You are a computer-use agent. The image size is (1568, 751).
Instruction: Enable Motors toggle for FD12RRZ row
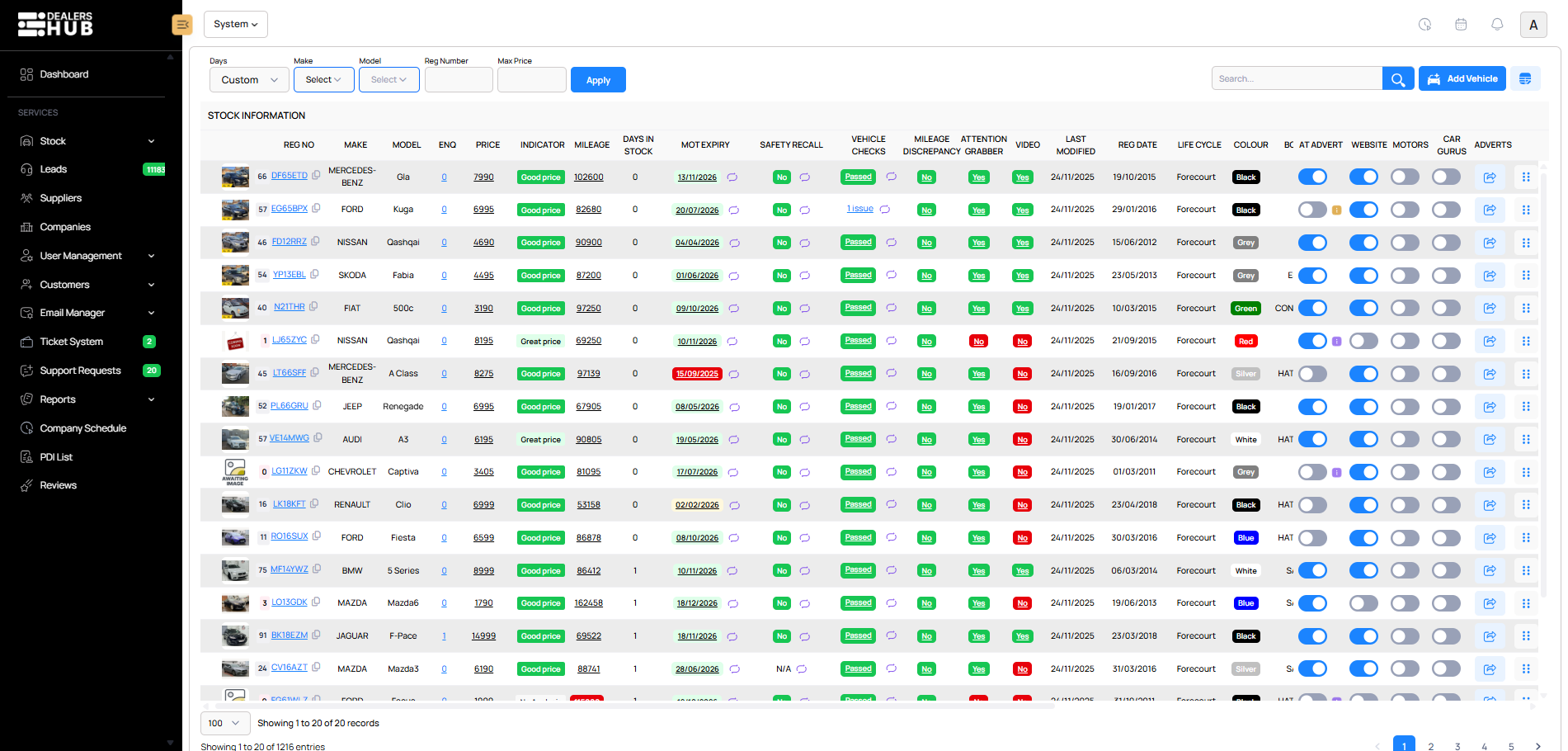pyautogui.click(x=1405, y=243)
